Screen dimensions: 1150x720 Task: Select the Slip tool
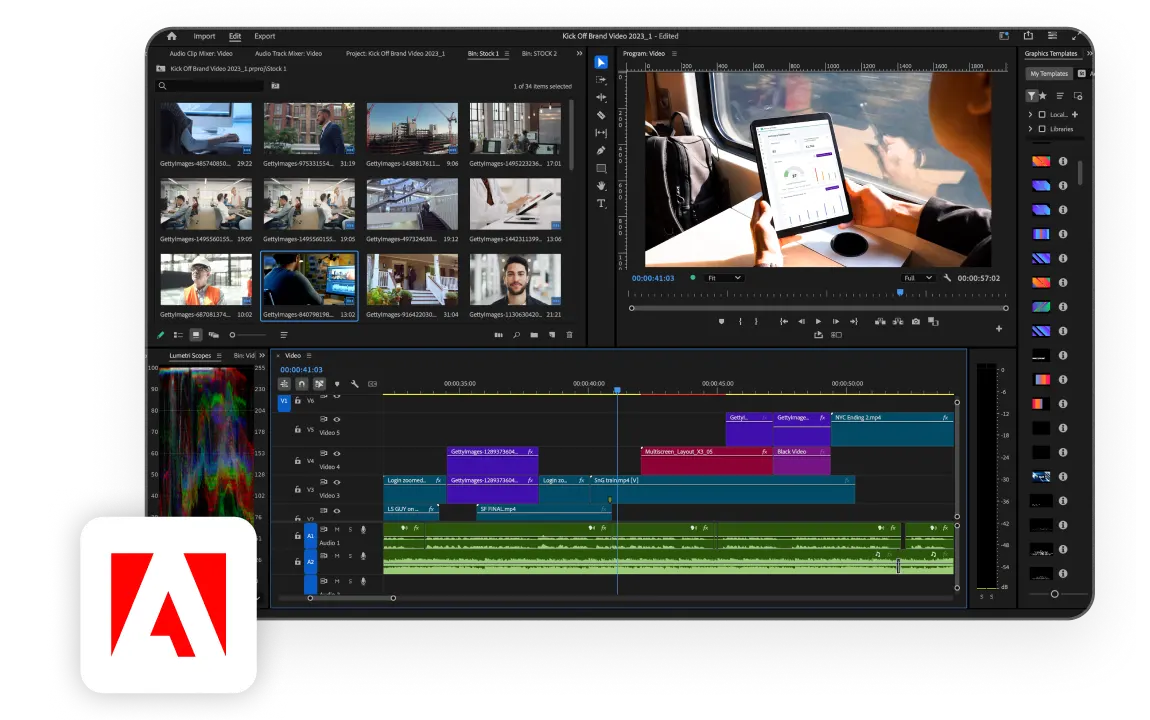pyautogui.click(x=601, y=133)
